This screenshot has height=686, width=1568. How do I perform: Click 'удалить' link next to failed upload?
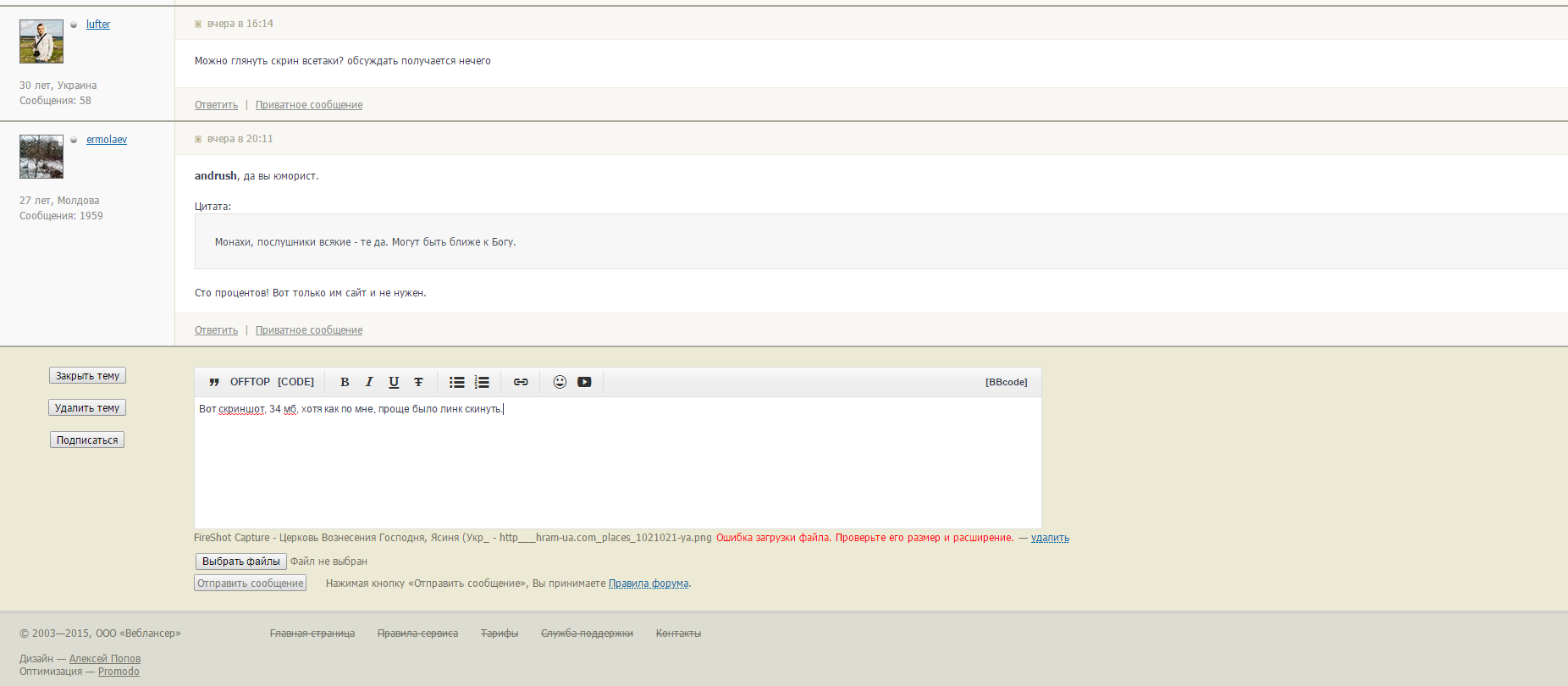tap(1050, 538)
